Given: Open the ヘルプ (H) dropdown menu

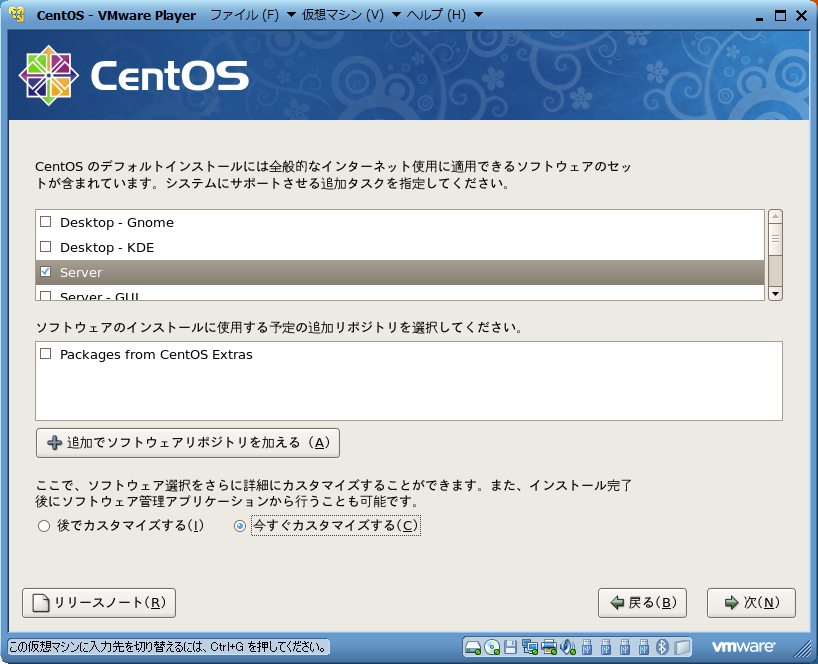Looking at the screenshot, I should coord(447,15).
